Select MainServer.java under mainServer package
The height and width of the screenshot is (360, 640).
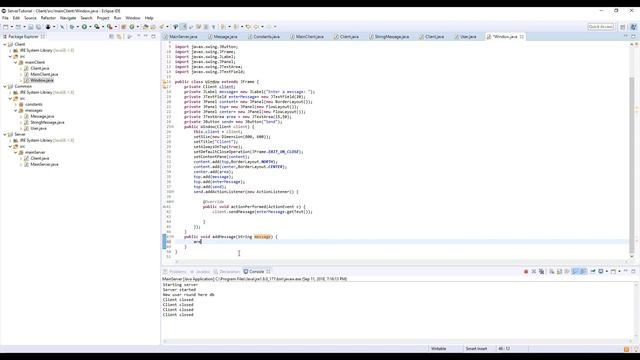[x=44, y=164]
